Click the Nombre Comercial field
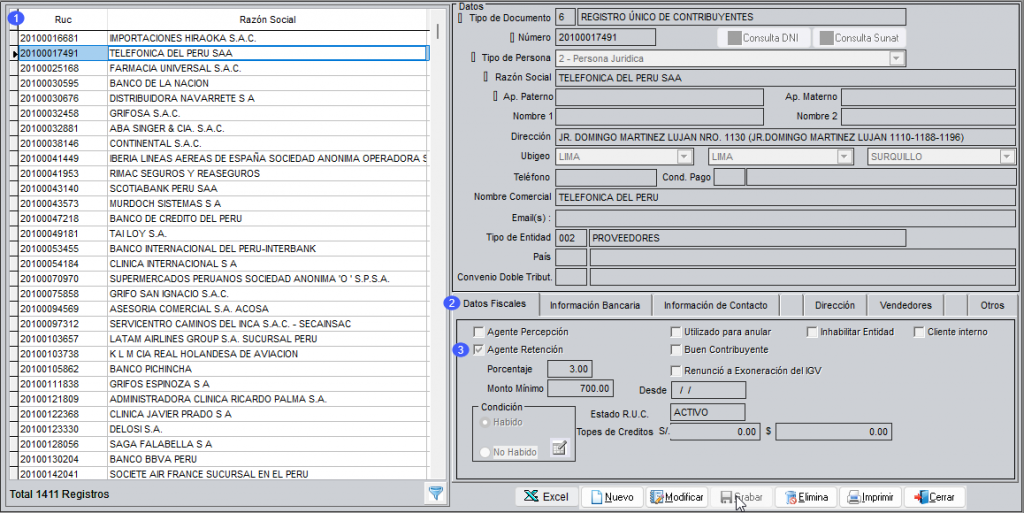The height and width of the screenshot is (513, 1024). [x=785, y=197]
